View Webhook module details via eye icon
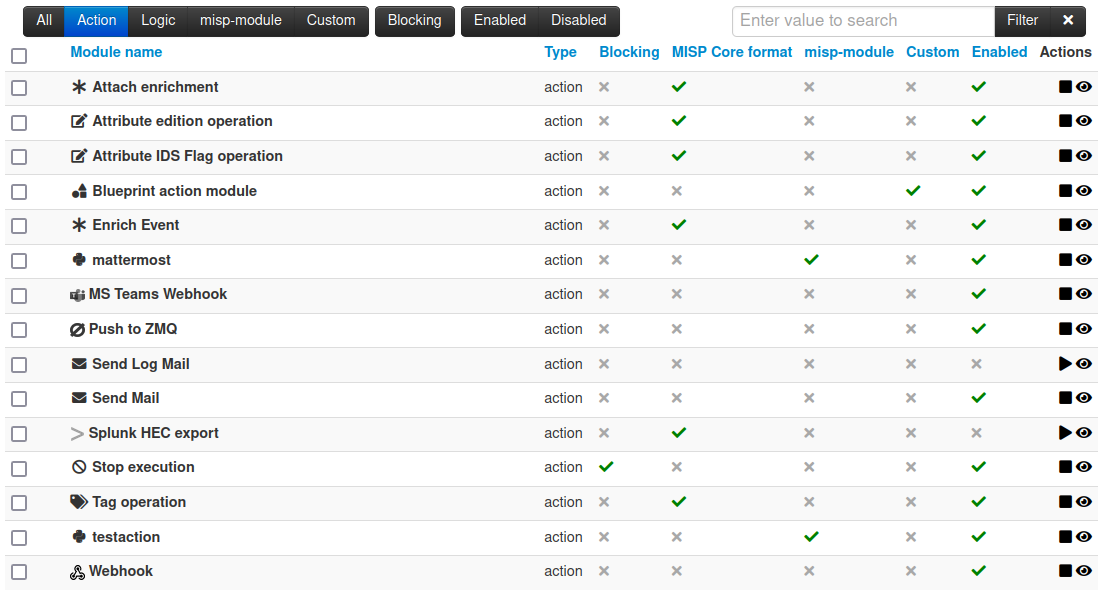The width and height of the screenshot is (1103, 592). click(x=1084, y=571)
